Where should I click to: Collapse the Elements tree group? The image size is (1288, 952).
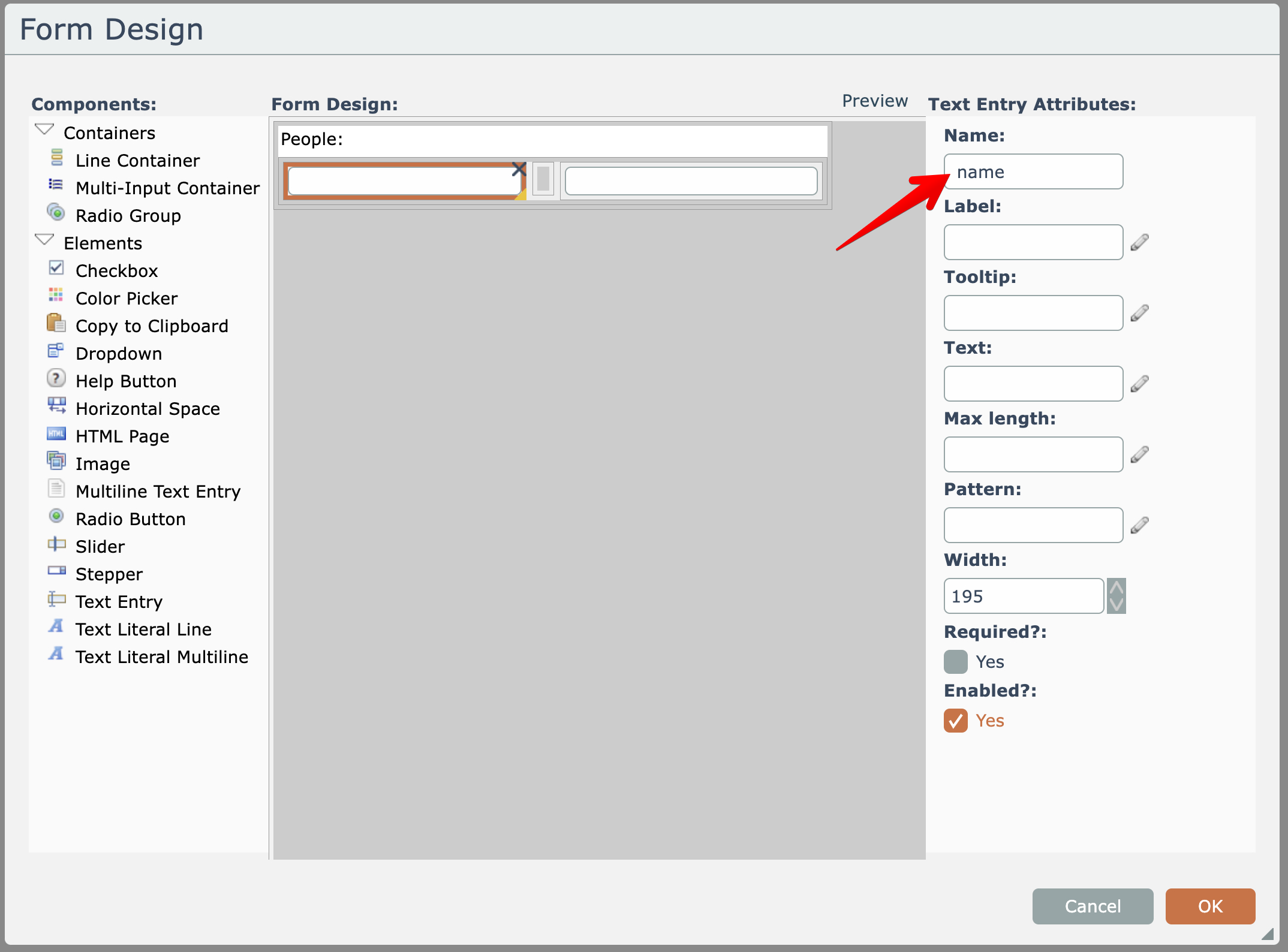(44, 240)
